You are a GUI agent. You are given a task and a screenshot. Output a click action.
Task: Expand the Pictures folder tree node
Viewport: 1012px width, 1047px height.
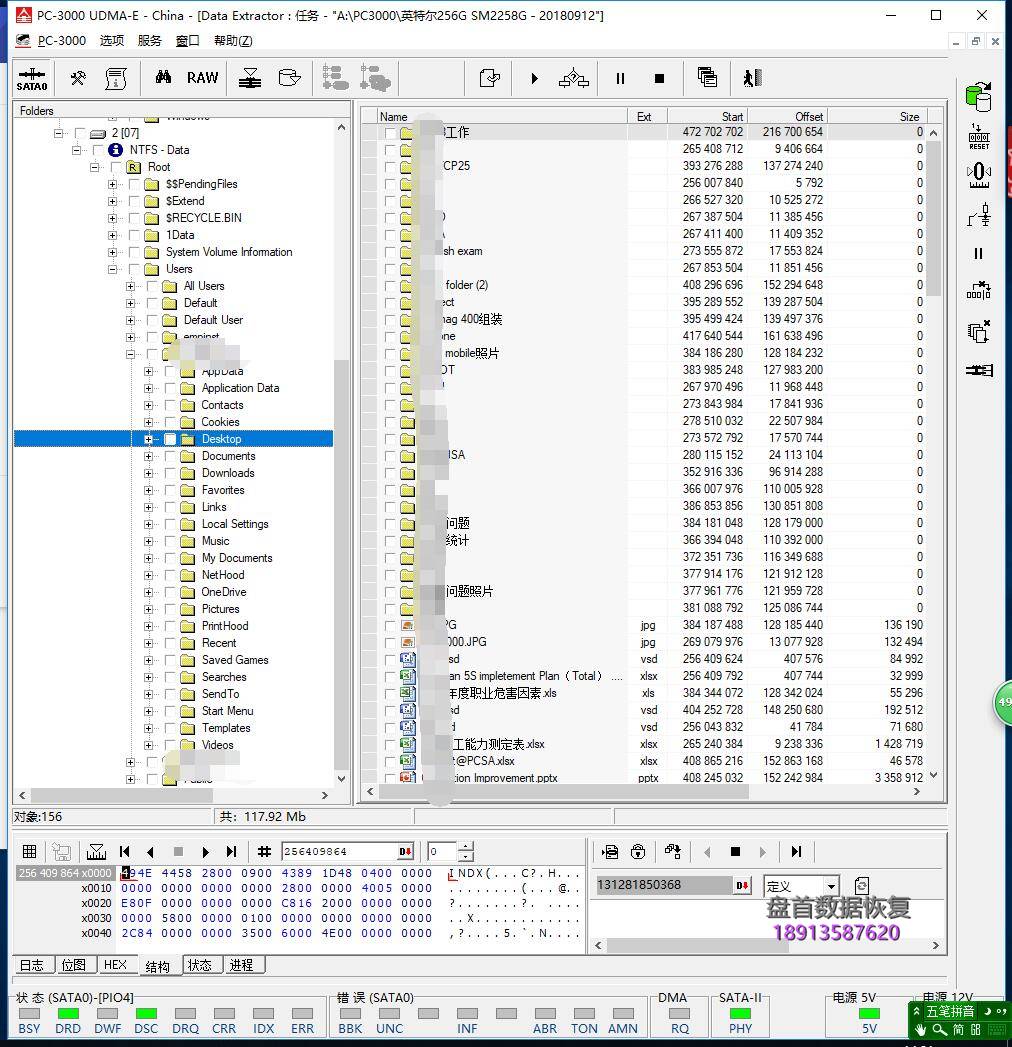(149, 609)
